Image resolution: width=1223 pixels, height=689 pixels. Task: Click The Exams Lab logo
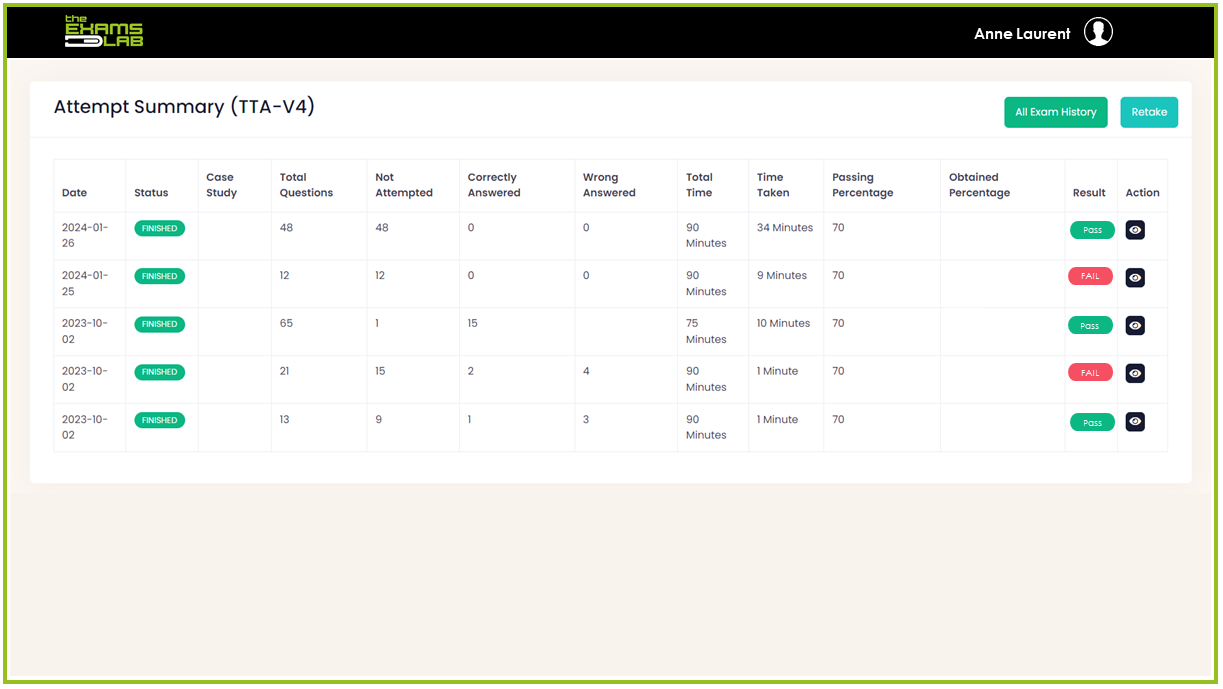tap(104, 32)
